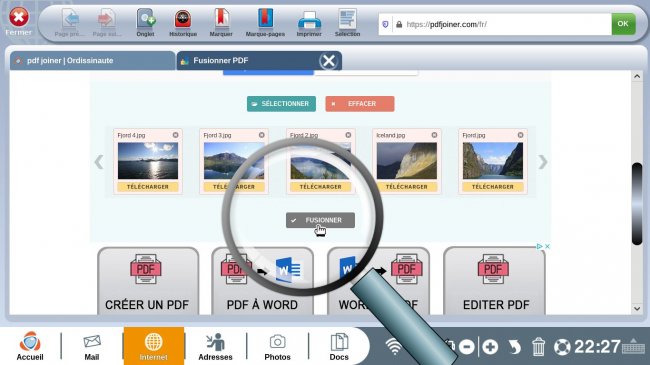Click the Fjord 4.jpg thumbnail

[x=148, y=161]
